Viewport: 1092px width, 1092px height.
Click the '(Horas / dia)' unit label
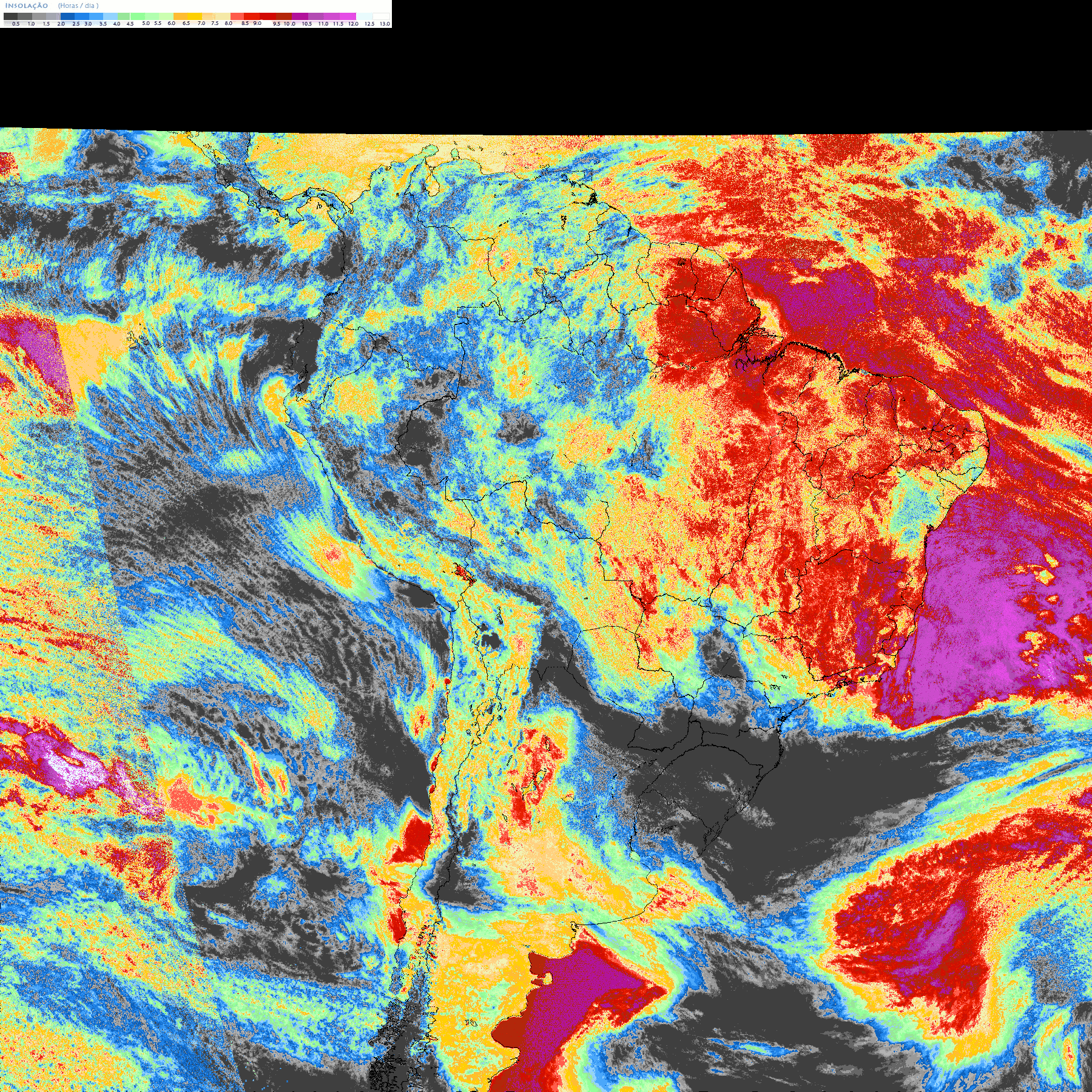point(78,5)
